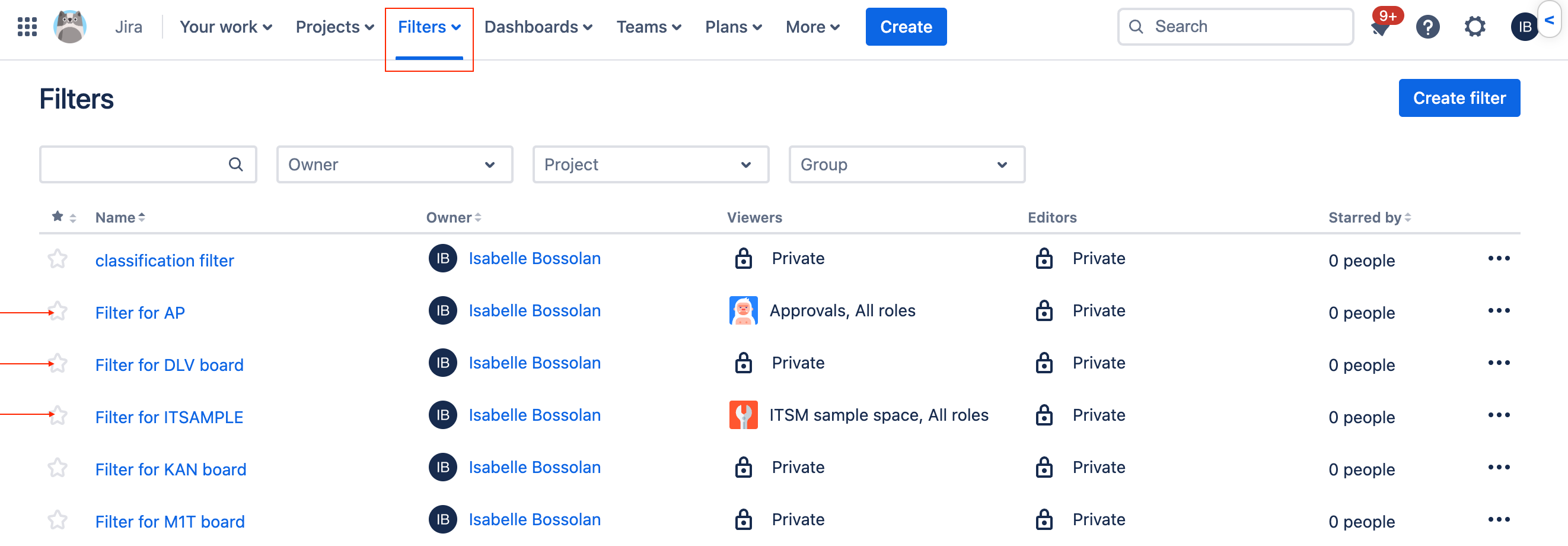The width and height of the screenshot is (1568, 546).
Task: Click the Create filter button
Action: click(1458, 98)
